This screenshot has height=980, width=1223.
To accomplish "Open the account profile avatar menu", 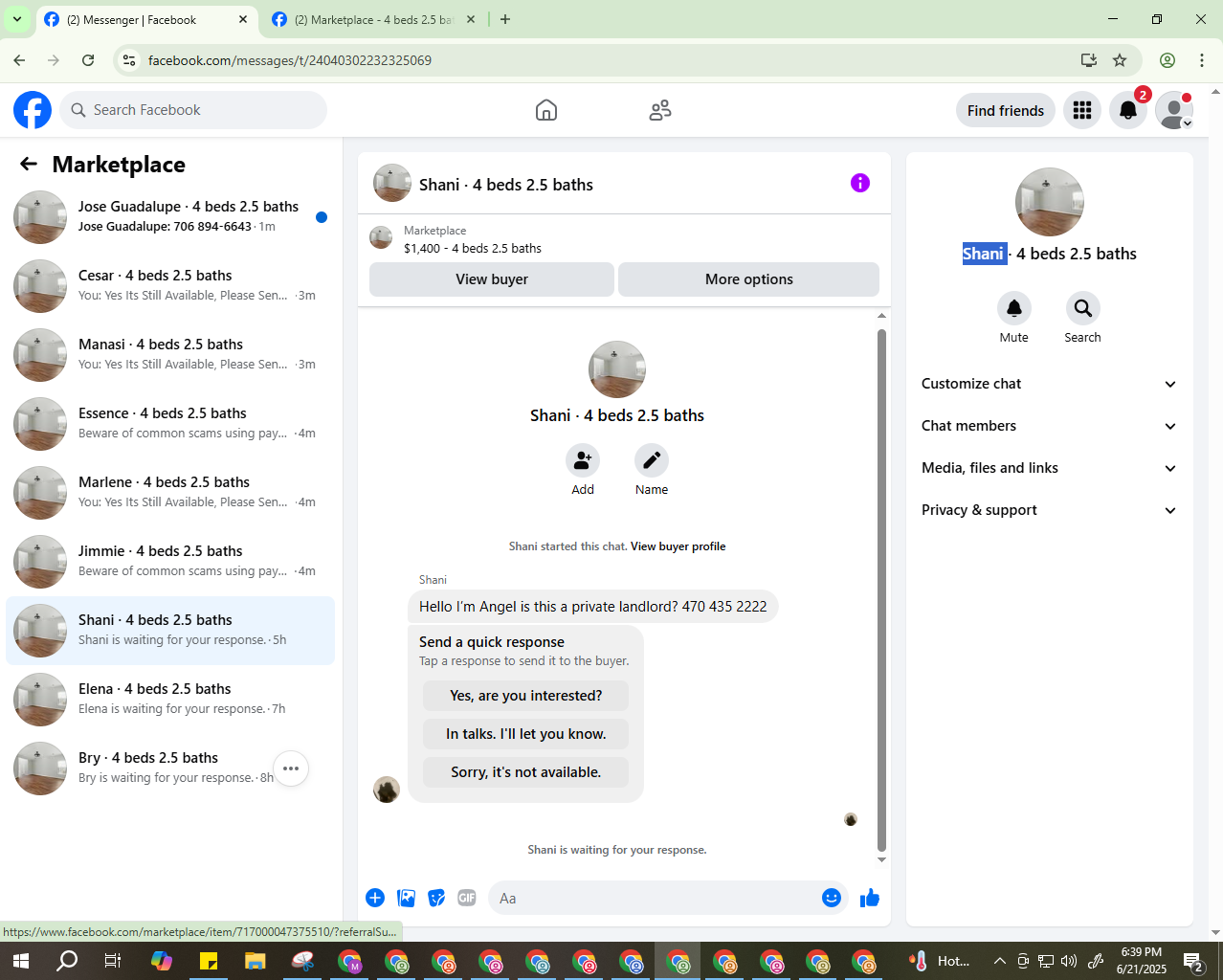I will [1174, 110].
